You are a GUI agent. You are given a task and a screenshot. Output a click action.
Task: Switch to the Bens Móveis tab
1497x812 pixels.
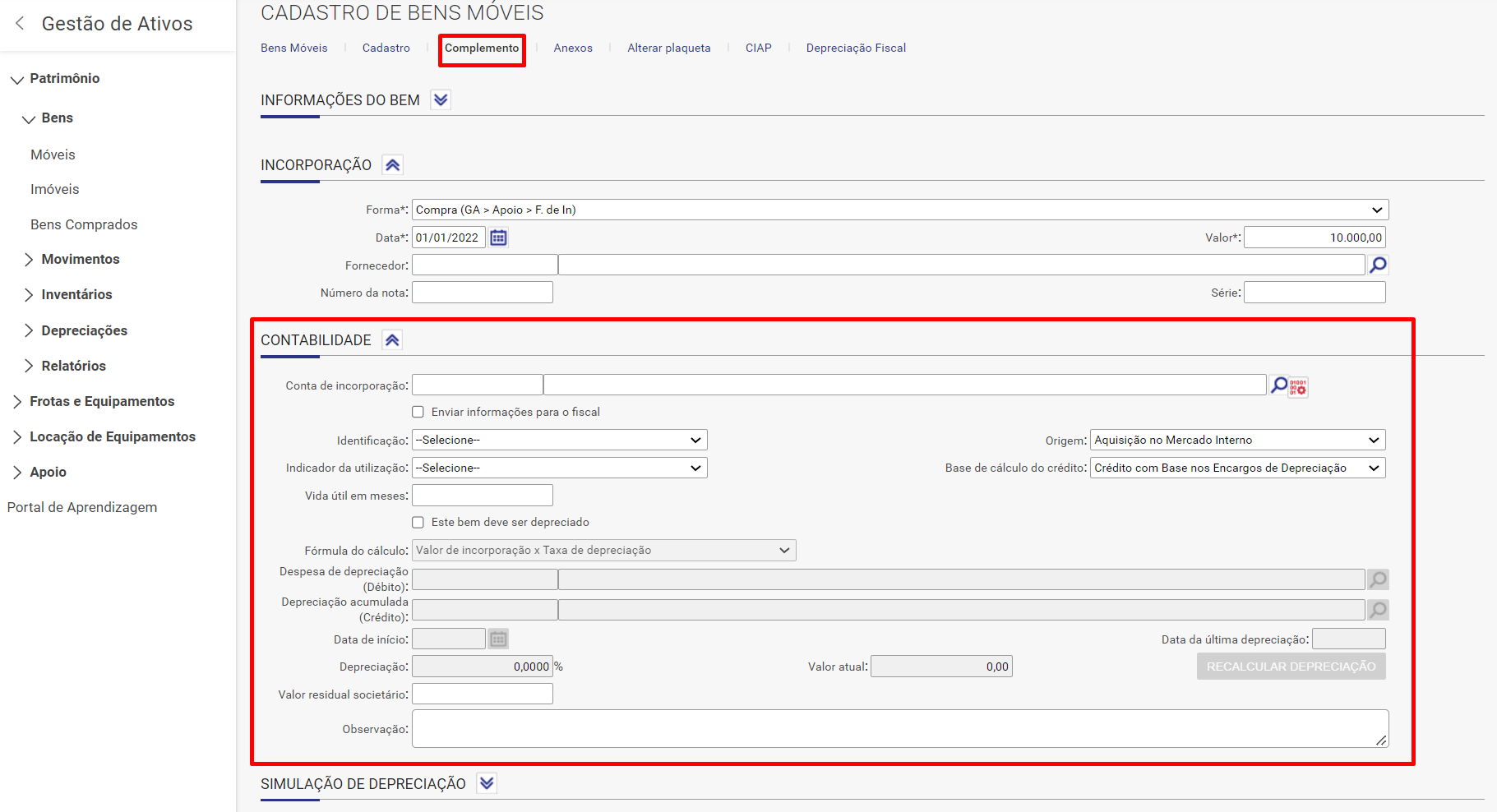click(294, 48)
